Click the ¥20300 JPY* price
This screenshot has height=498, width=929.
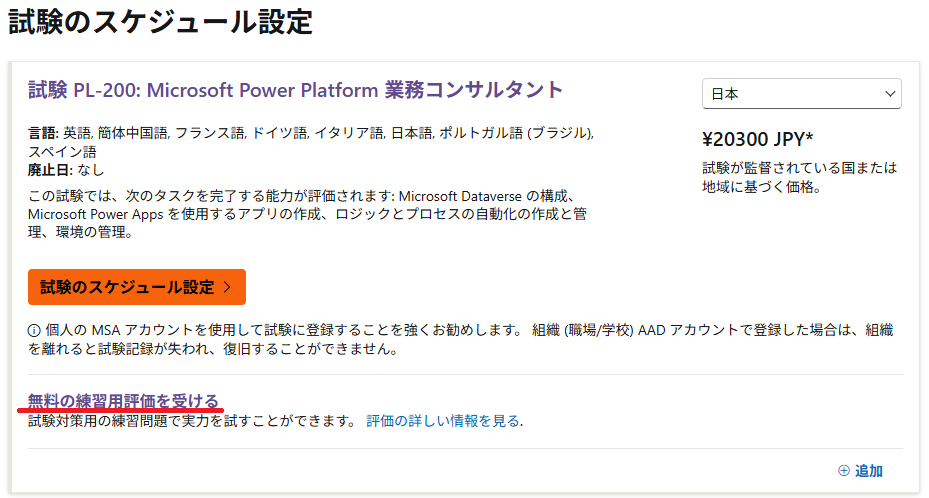point(759,139)
